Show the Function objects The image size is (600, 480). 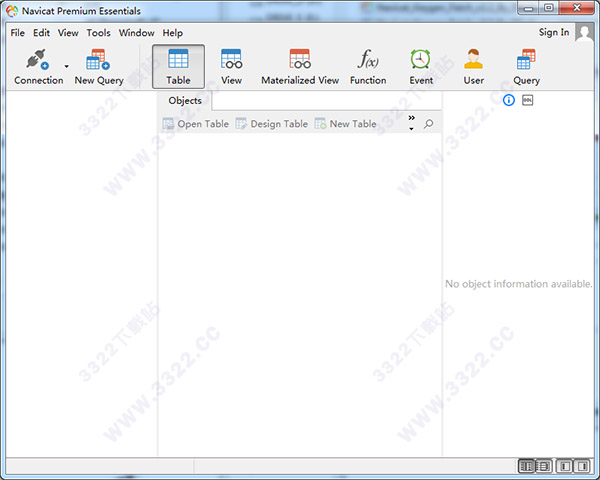coord(368,67)
